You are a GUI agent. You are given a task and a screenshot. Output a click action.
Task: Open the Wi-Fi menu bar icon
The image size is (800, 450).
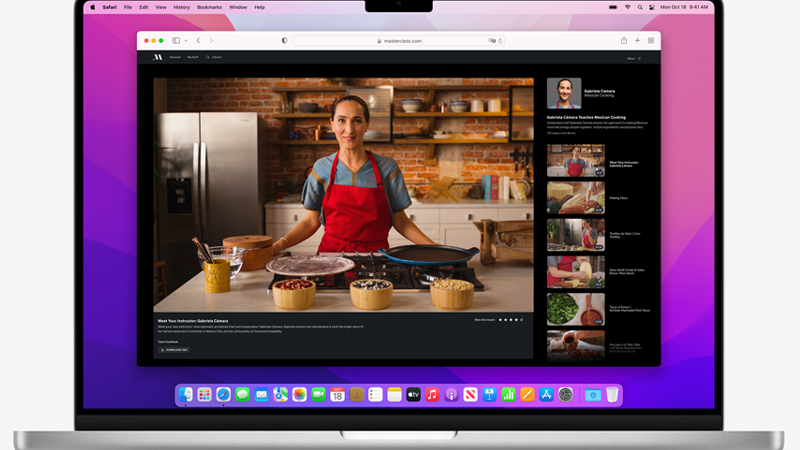click(x=628, y=7)
